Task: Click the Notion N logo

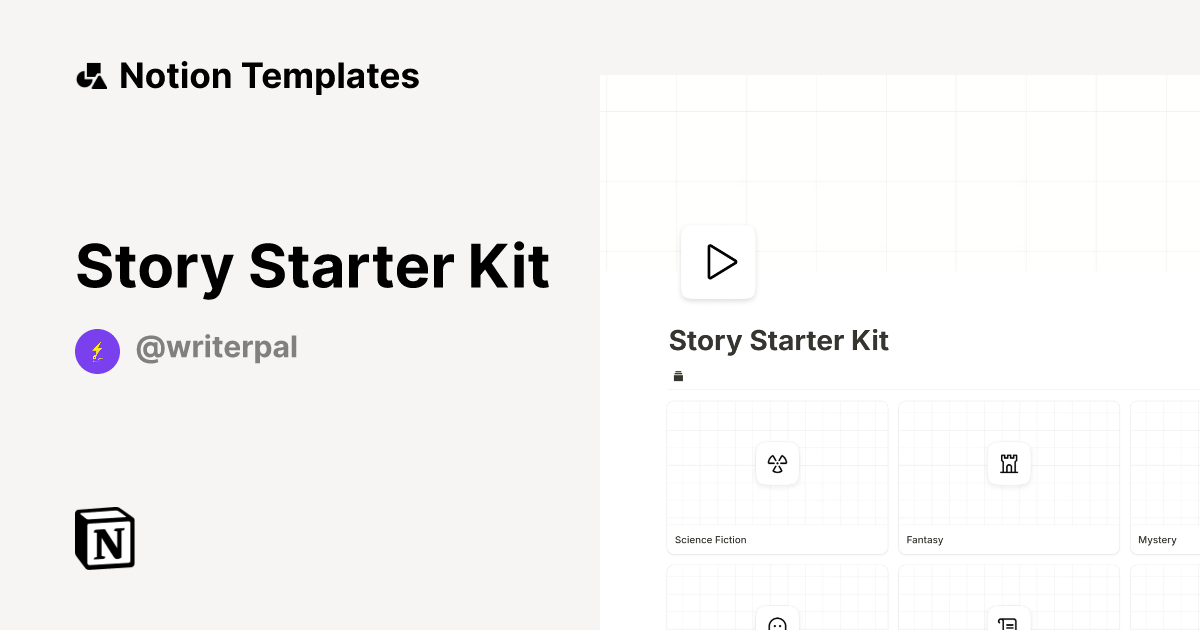Action: 103,538
